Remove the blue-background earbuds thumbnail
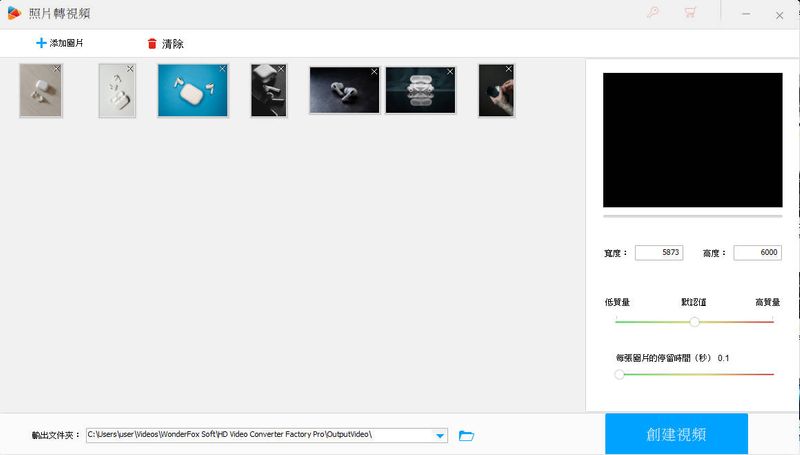Screen dimensions: 800x455 (x=222, y=69)
